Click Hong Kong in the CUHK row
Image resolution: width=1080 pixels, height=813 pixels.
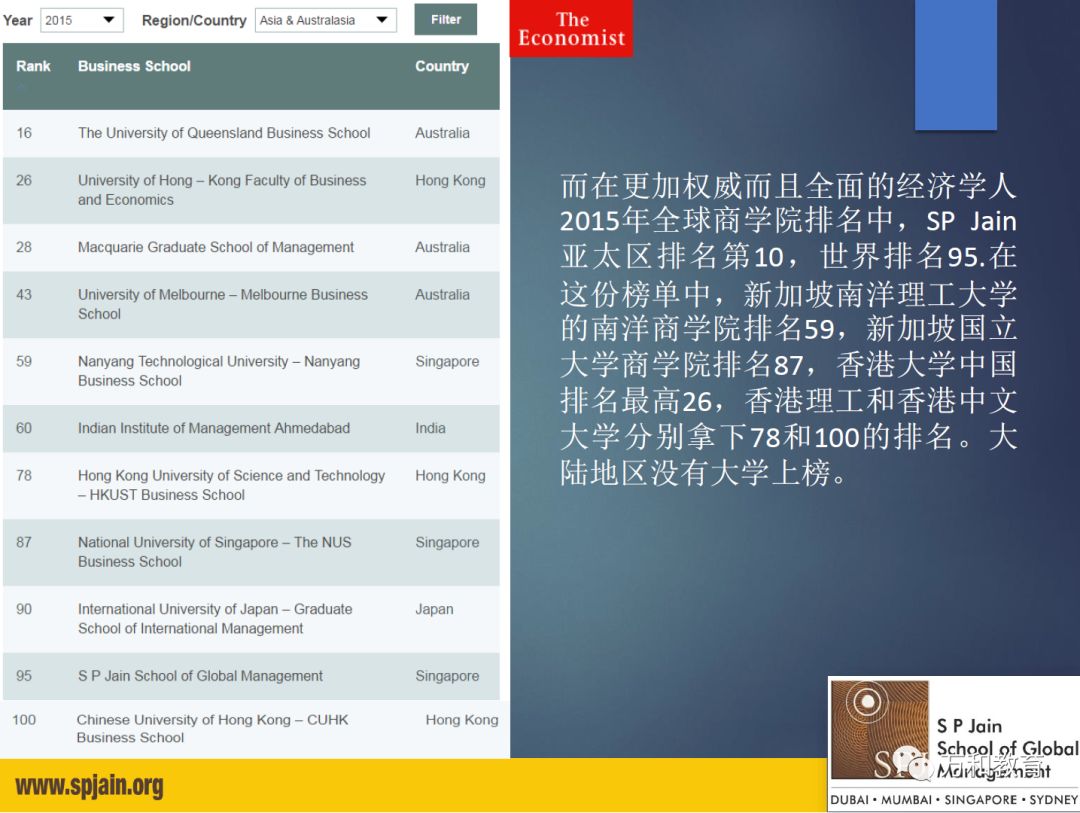(x=462, y=720)
